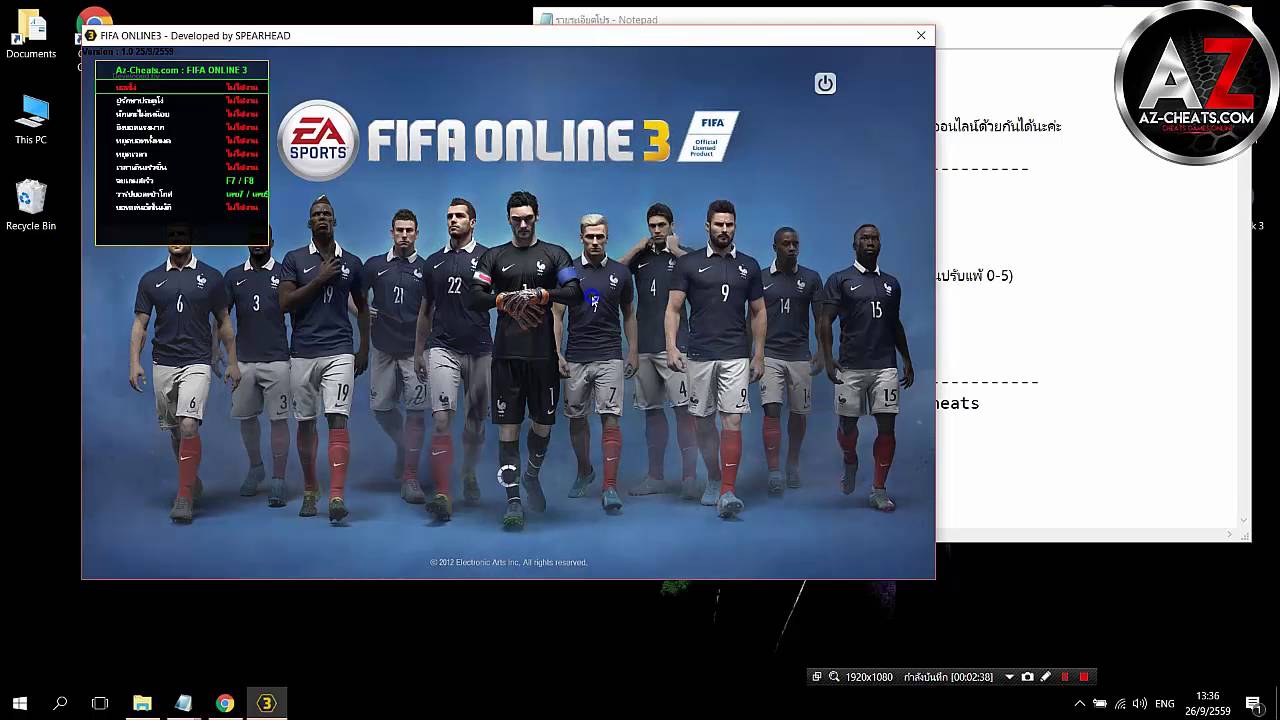Open the Wi-Fi network tray icon
This screenshot has width=1280, height=720.
point(1120,704)
